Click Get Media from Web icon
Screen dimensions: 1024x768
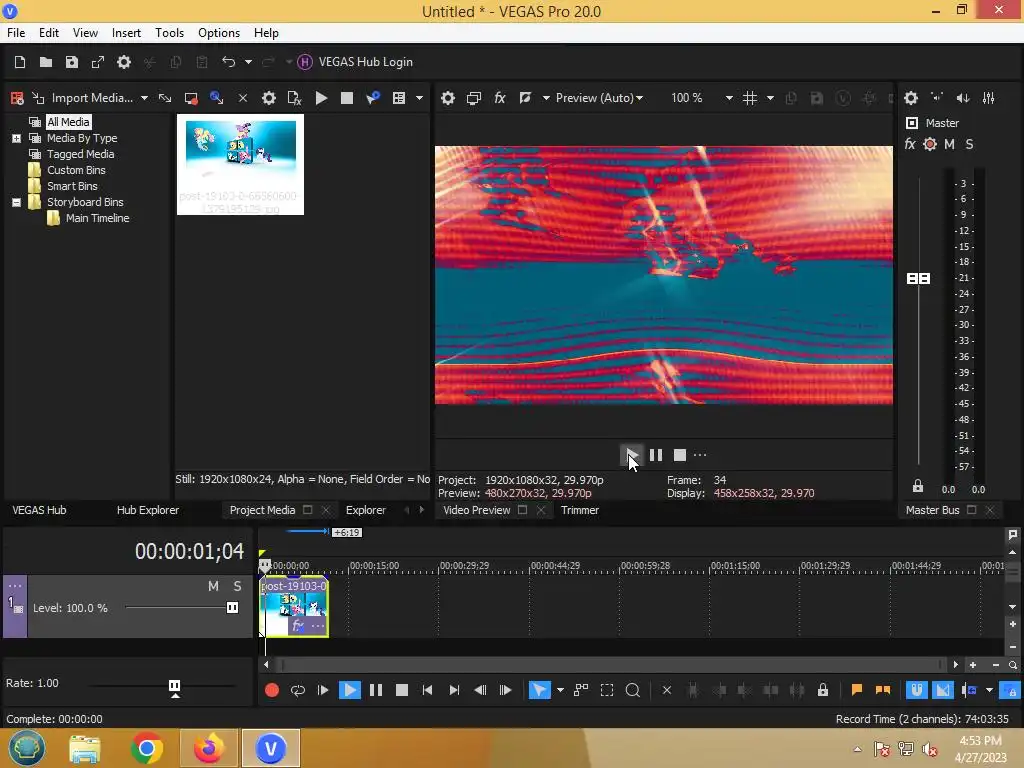[216, 98]
